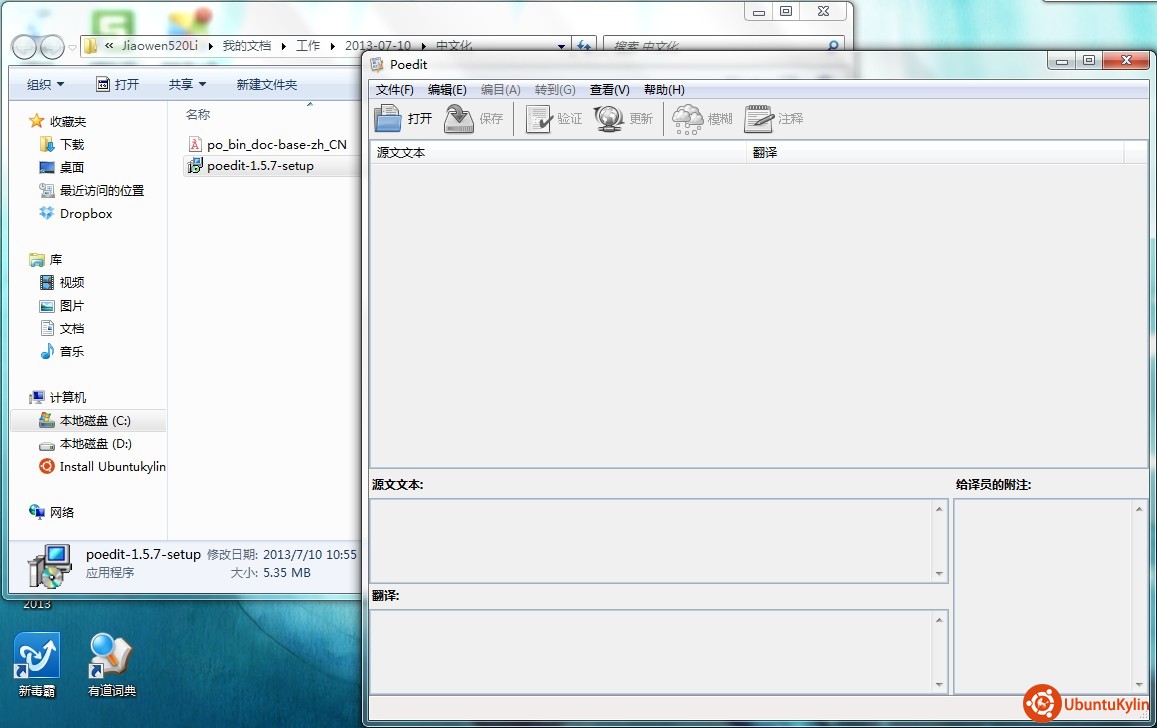This screenshot has height=728, width=1157.
Task: Open the 查看(V) menu
Action: [609, 90]
